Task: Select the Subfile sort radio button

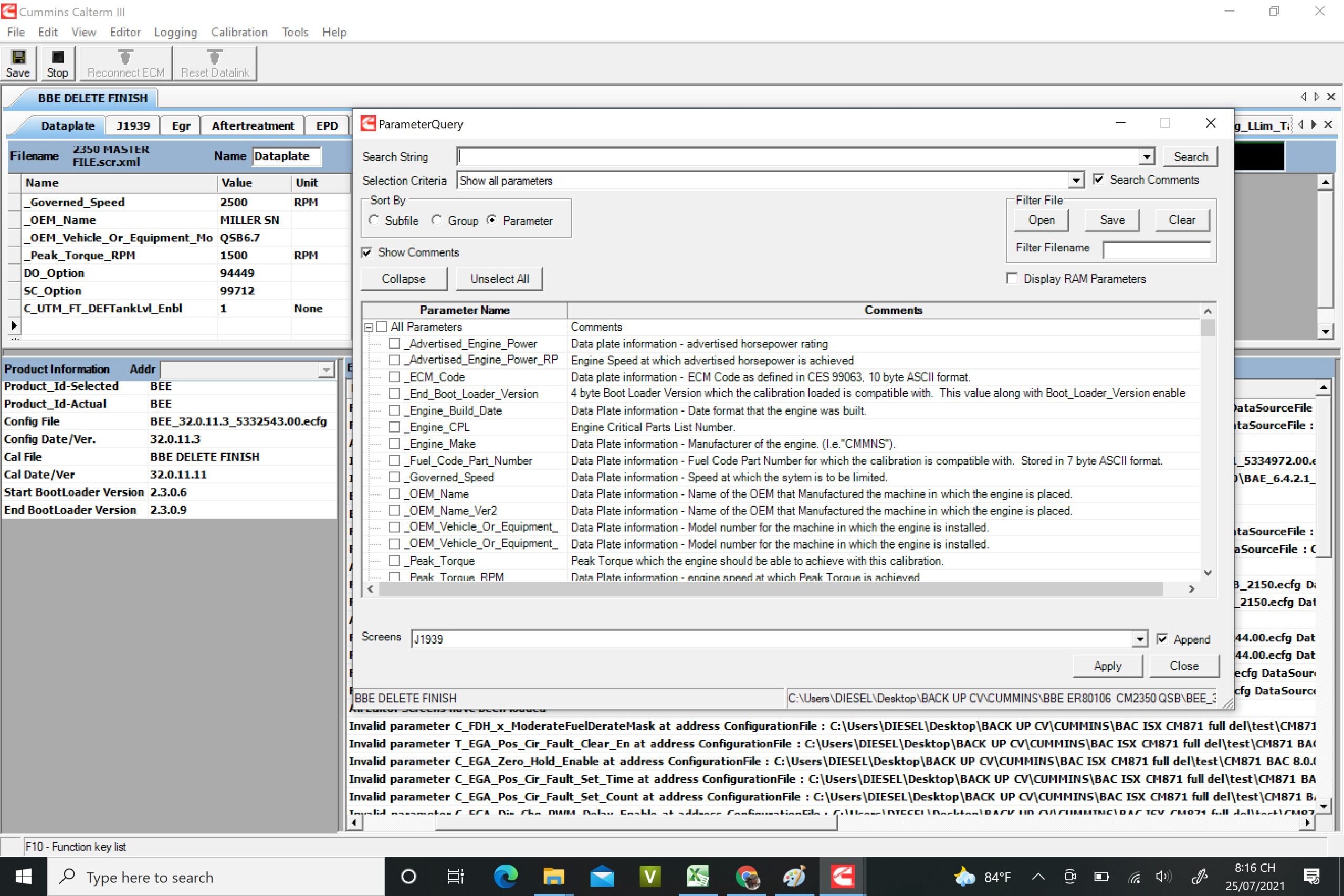Action: pos(374,220)
